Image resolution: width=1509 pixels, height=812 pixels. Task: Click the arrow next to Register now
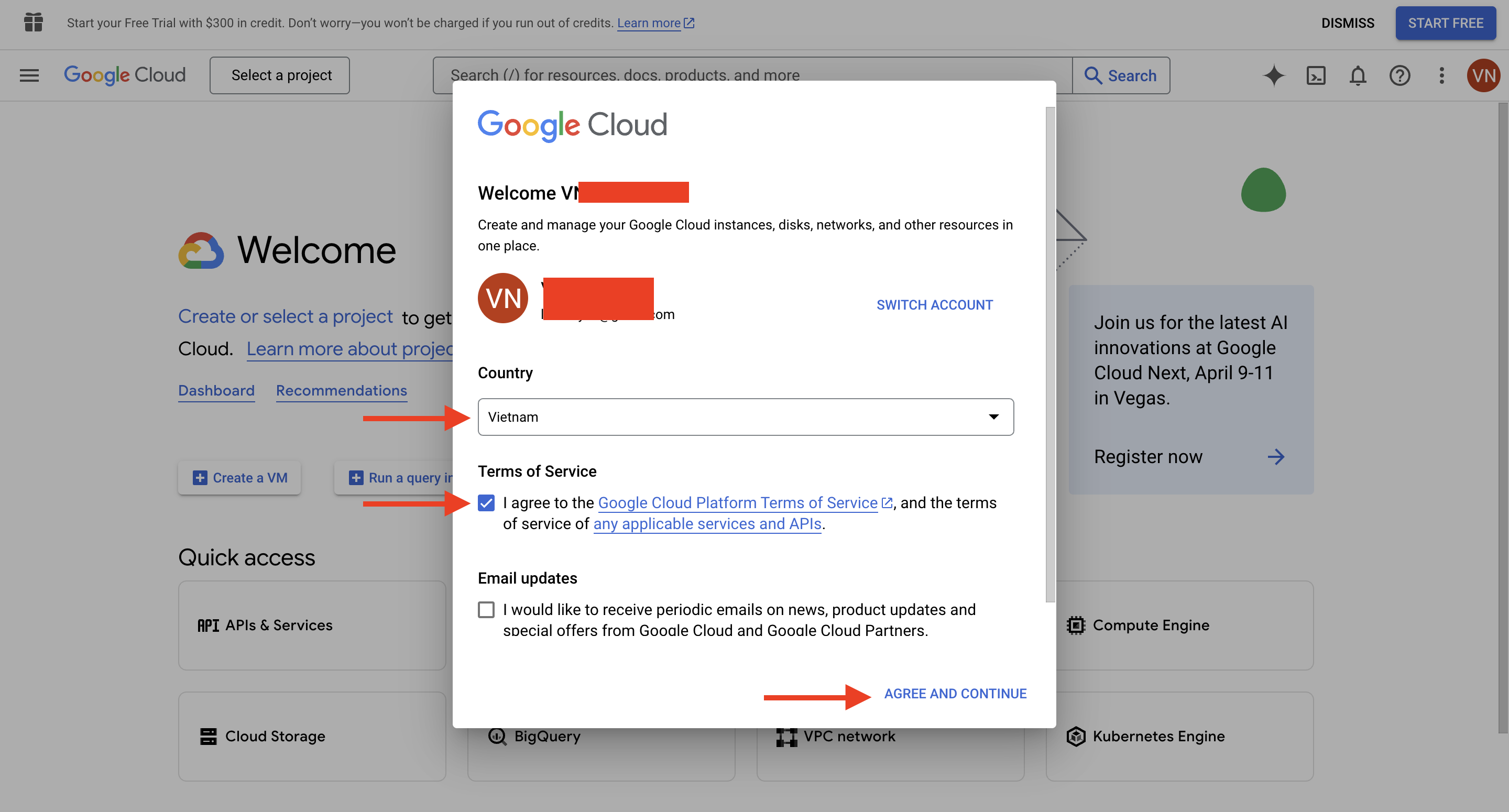pos(1276,456)
